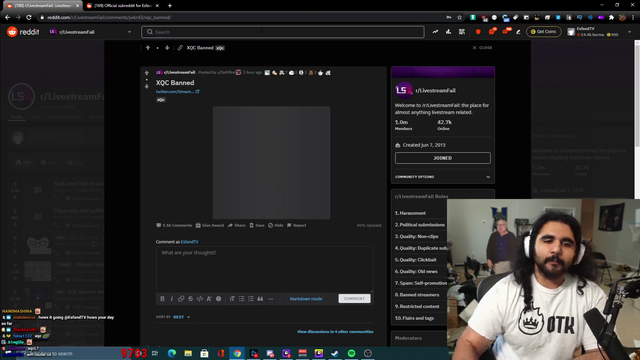Image resolution: width=640 pixels, height=360 pixels.
Task: Toggle numbered list in the comment editor
Action: tap(251, 299)
